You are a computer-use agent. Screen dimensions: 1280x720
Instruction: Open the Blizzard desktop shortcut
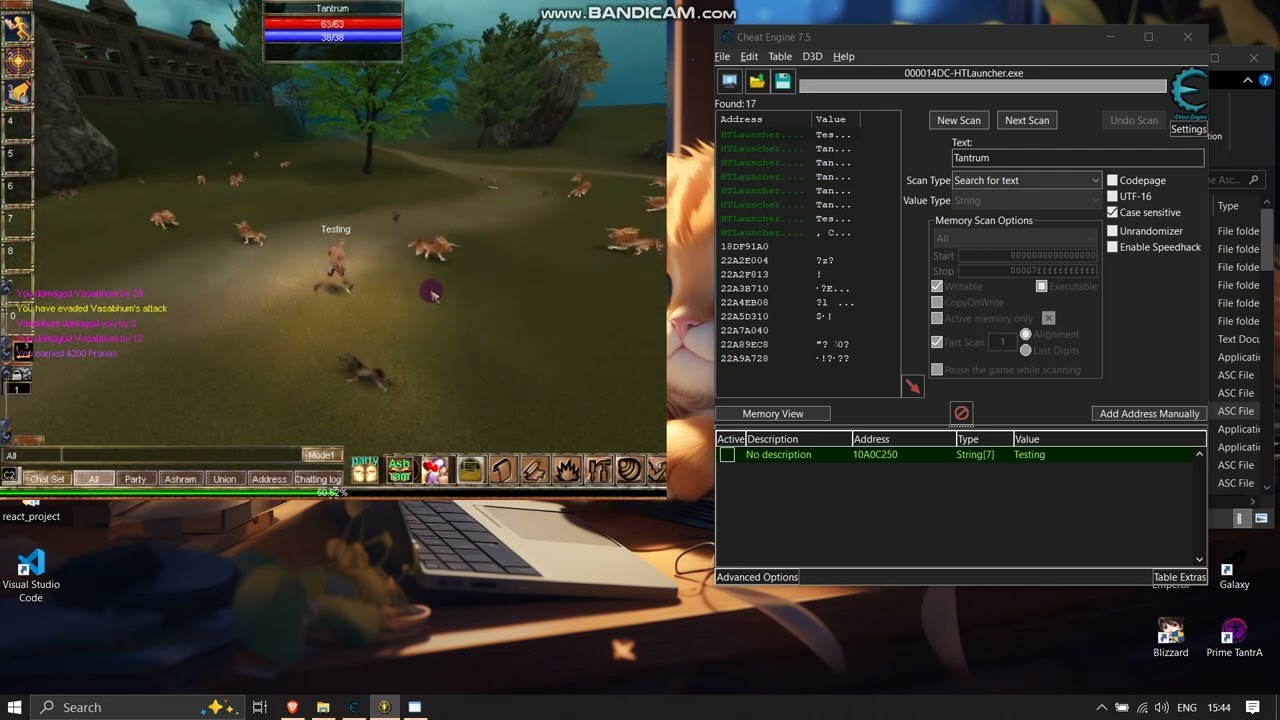coord(1170,637)
